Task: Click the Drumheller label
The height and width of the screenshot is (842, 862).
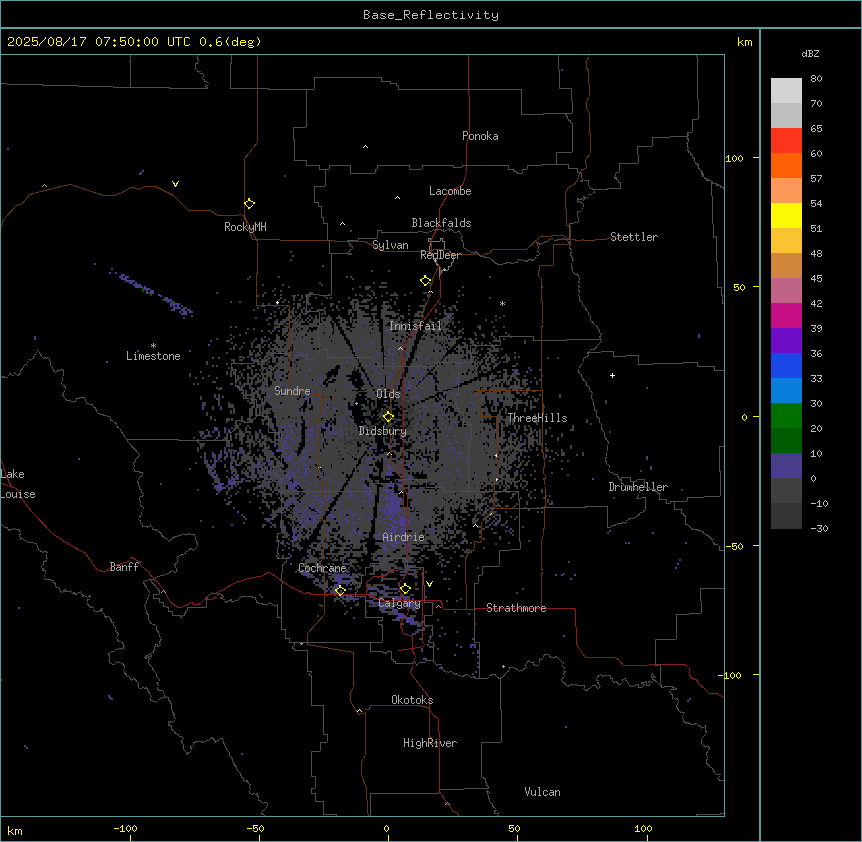Action: [x=638, y=487]
